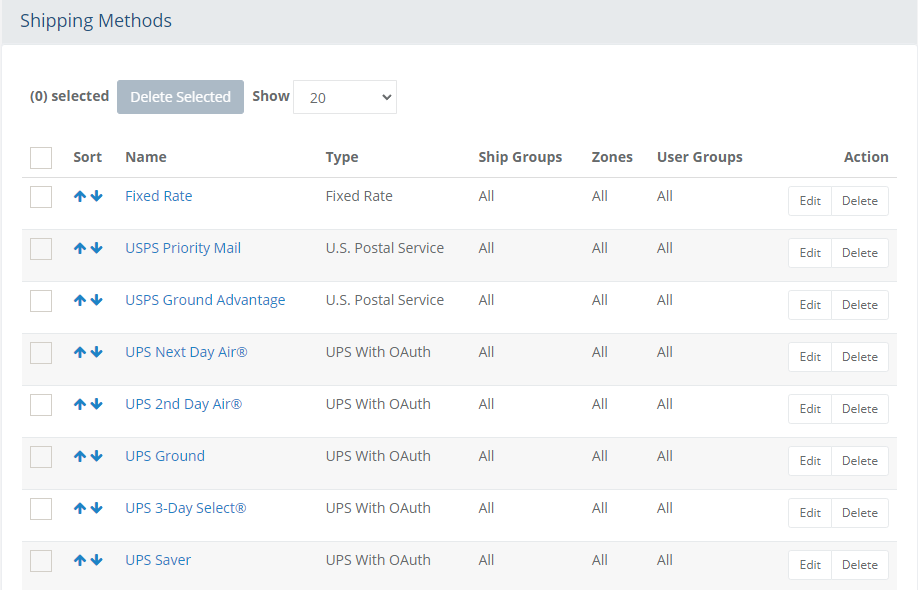
Task: Tick the select-all checkbox in header
Action: (41, 158)
